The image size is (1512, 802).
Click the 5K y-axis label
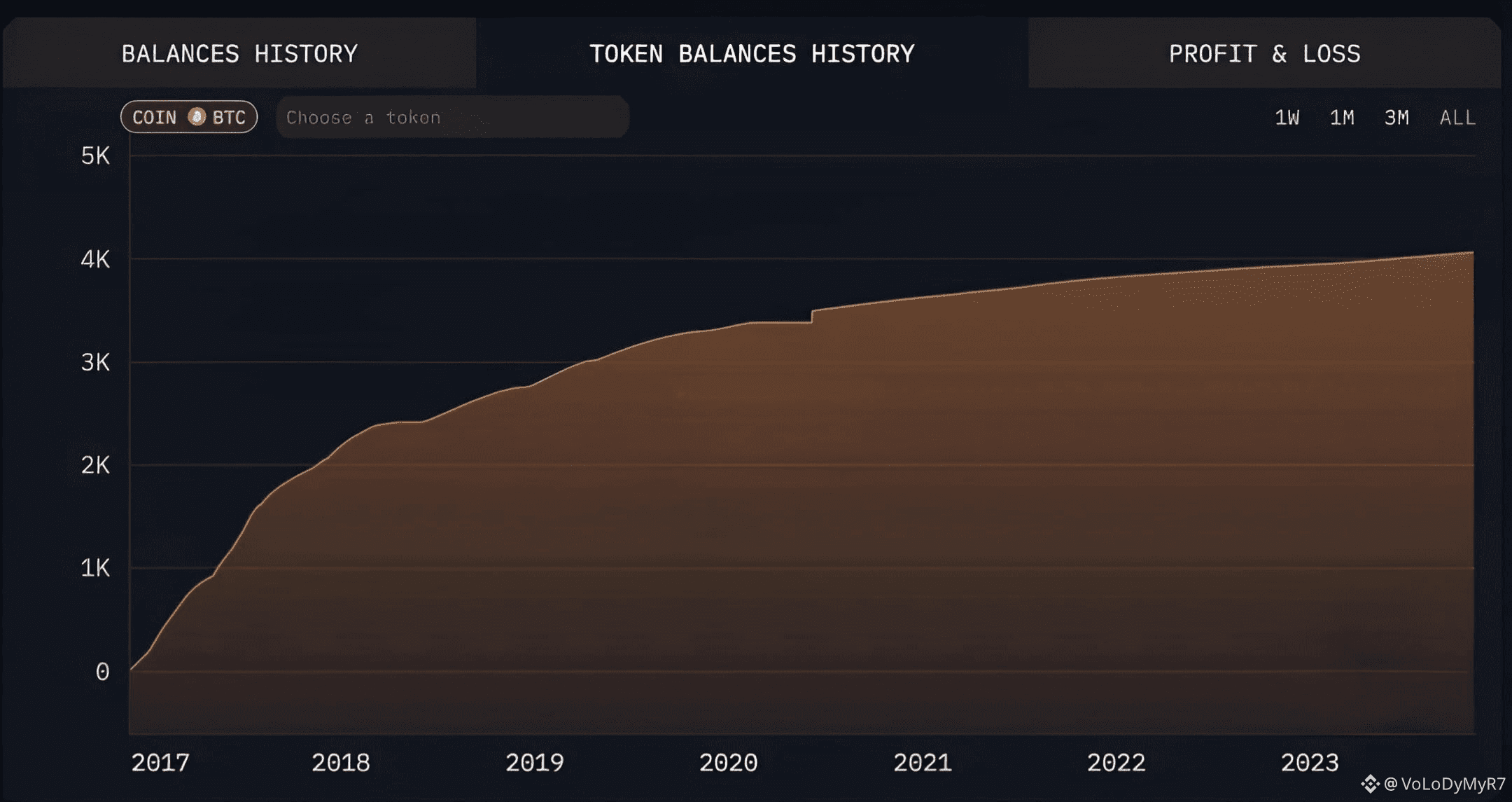coord(95,155)
